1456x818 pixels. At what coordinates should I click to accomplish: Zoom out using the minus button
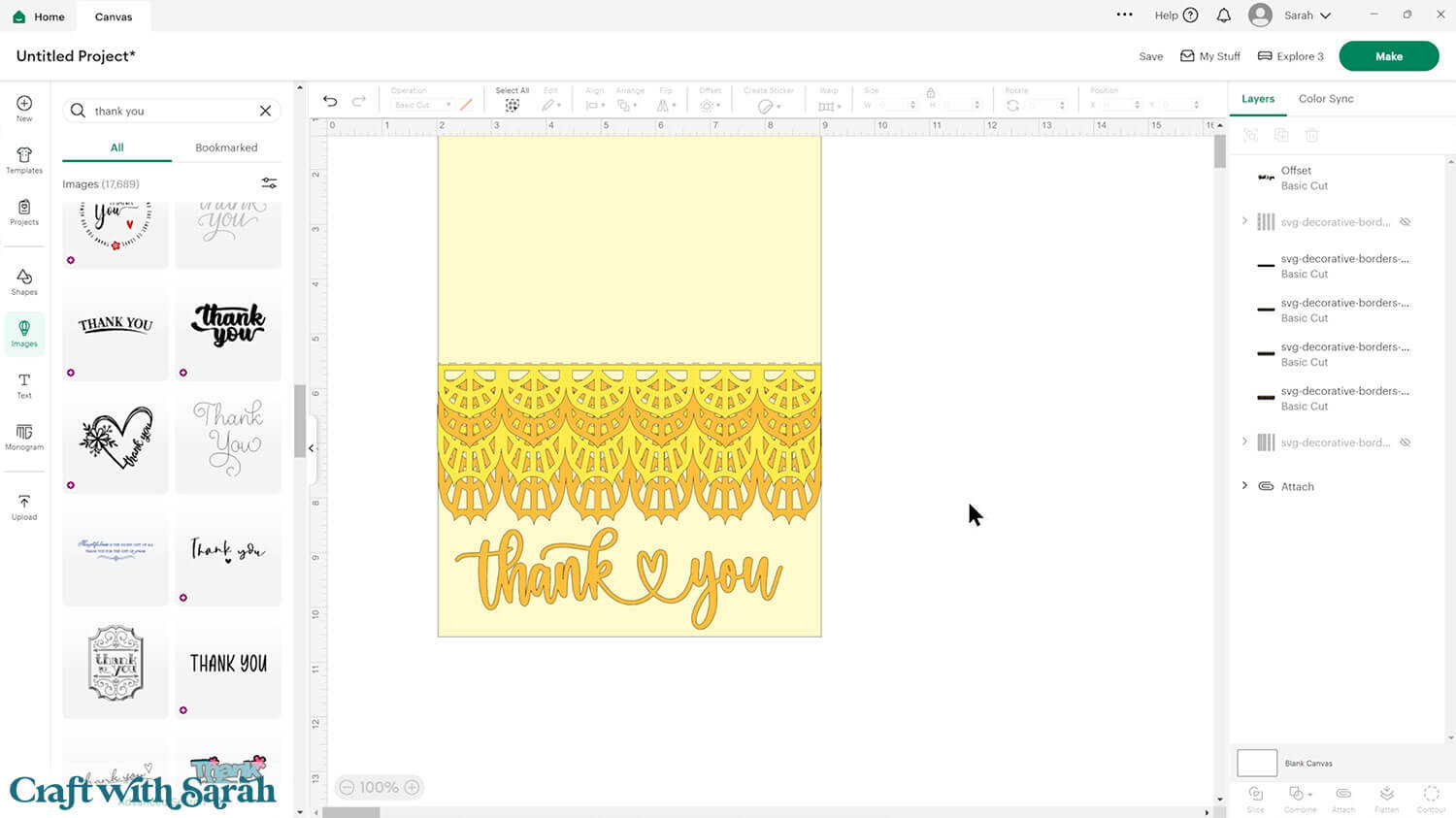tap(347, 787)
